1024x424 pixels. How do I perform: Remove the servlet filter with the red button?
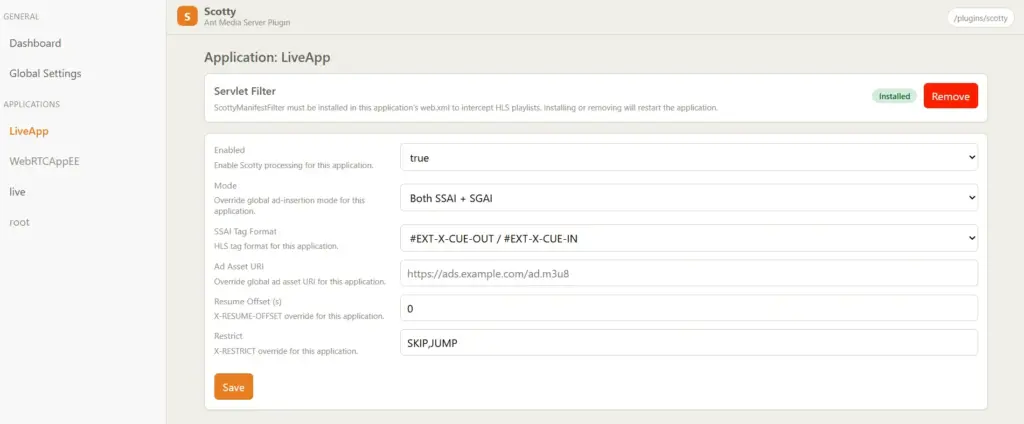tap(950, 96)
